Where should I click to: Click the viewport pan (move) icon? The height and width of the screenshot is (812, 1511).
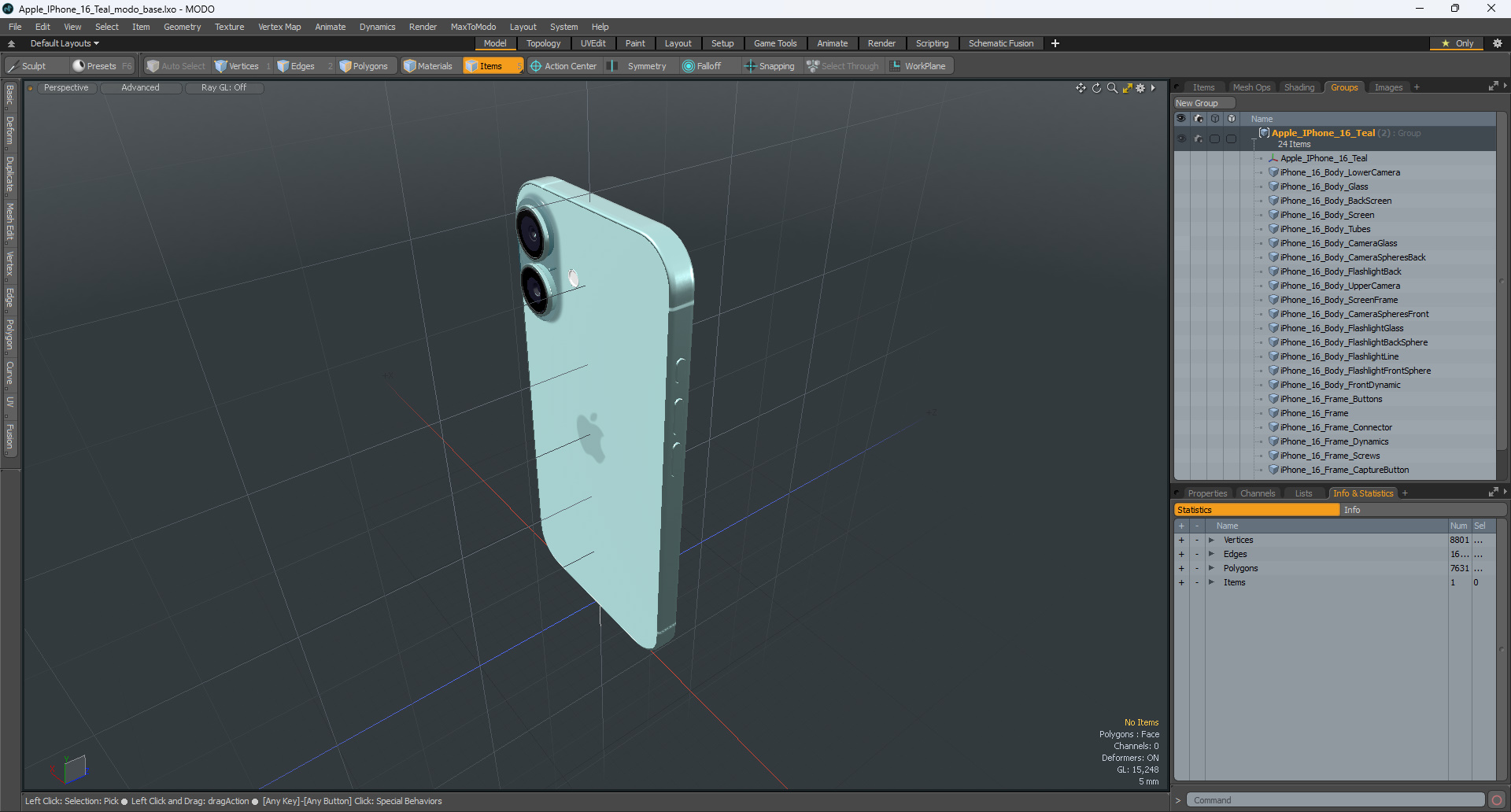[1081, 88]
